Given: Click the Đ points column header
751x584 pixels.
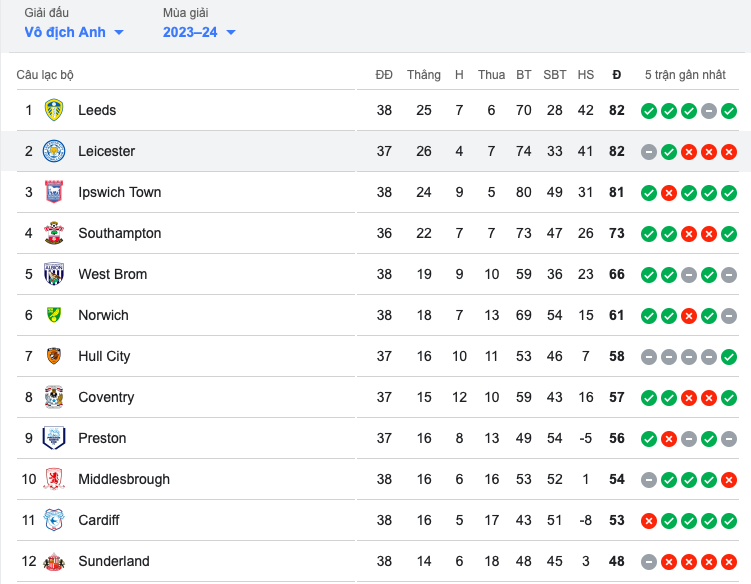Looking at the screenshot, I should [616, 75].
